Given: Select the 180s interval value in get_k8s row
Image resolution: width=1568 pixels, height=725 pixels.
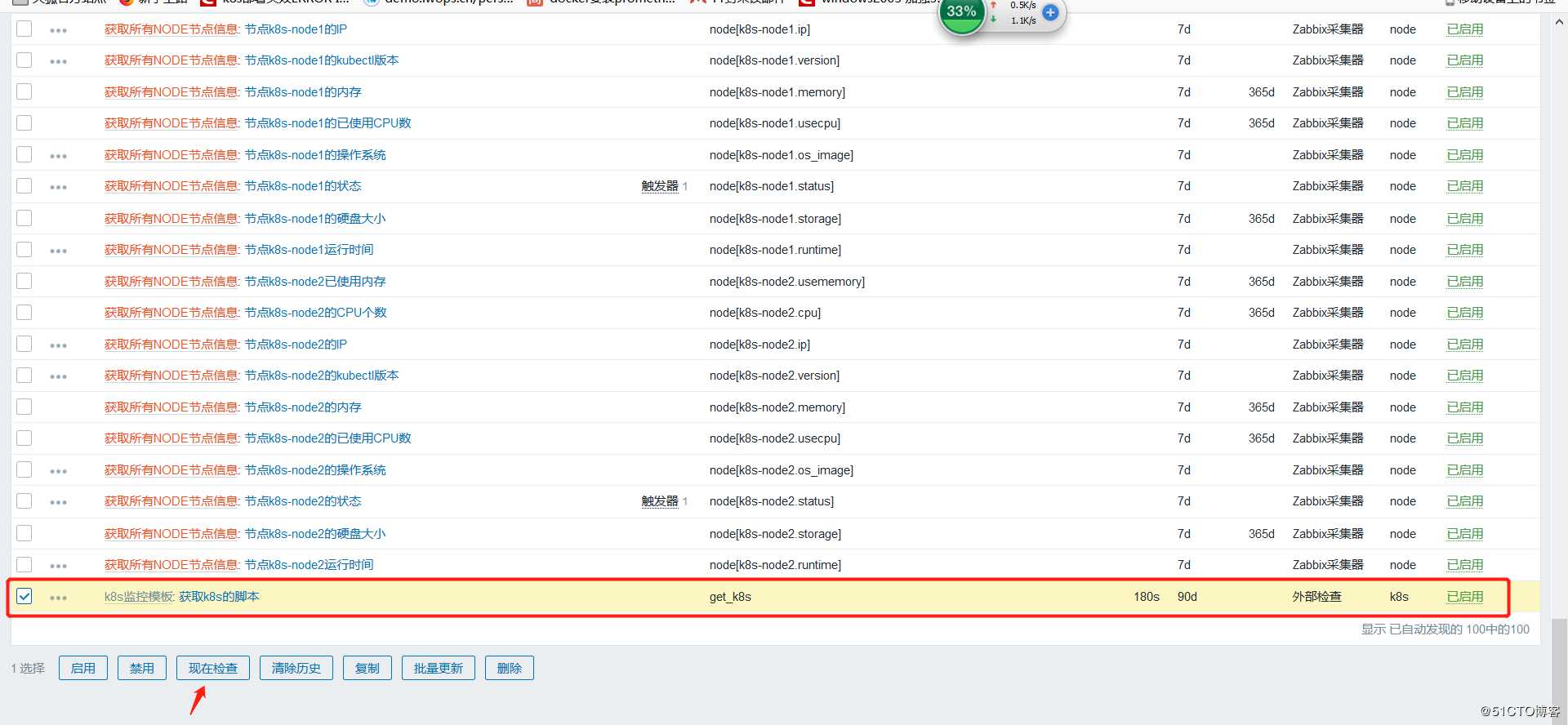Looking at the screenshot, I should click(1147, 597).
